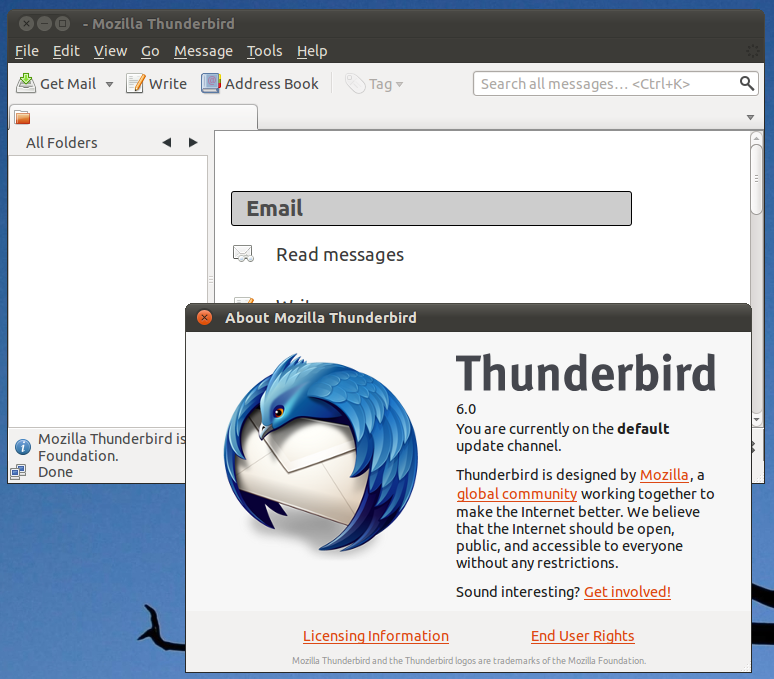Click the All Folders header label
The height and width of the screenshot is (679, 774).
point(62,143)
